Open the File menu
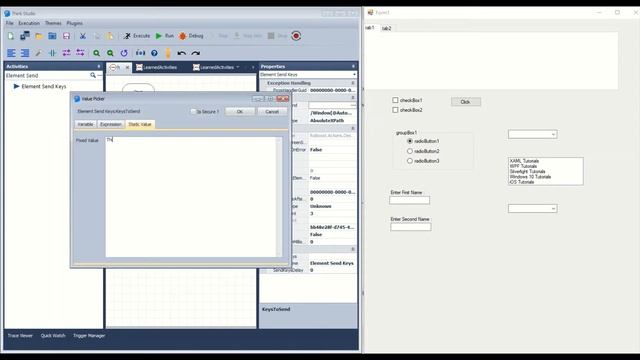The height and width of the screenshot is (360, 640). [x=9, y=23]
